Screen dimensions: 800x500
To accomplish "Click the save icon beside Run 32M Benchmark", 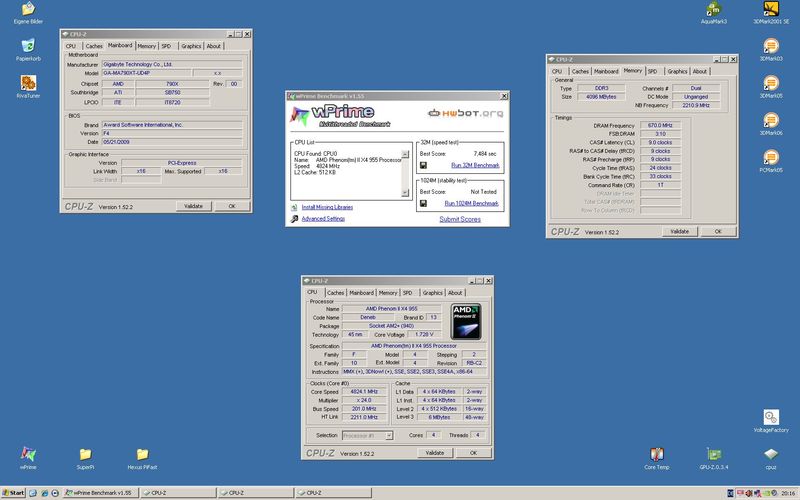I will 423,165.
